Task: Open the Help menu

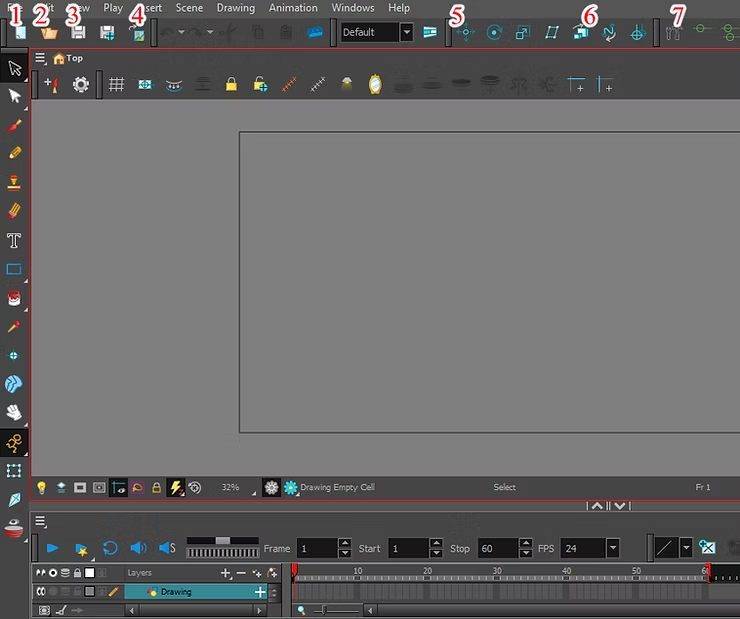Action: [x=399, y=8]
